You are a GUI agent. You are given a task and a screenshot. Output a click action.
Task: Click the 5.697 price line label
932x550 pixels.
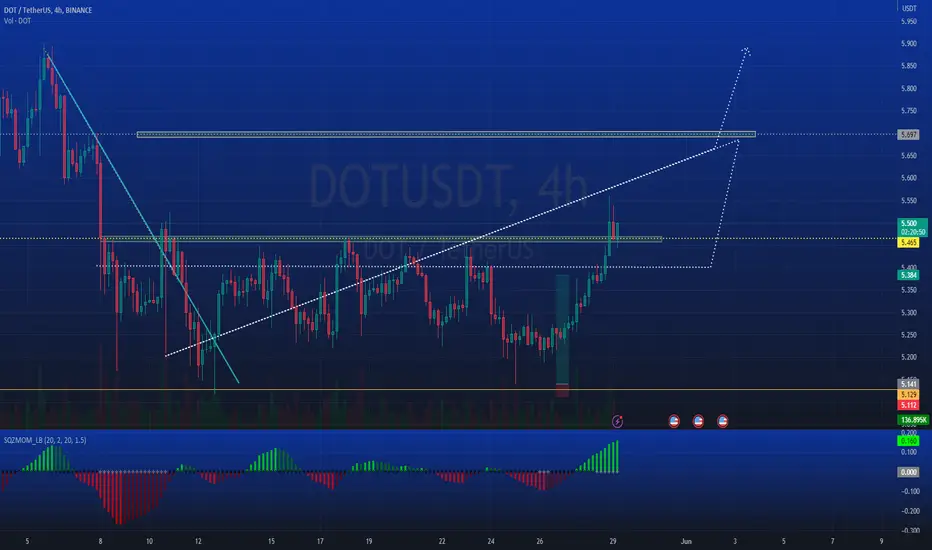point(908,135)
